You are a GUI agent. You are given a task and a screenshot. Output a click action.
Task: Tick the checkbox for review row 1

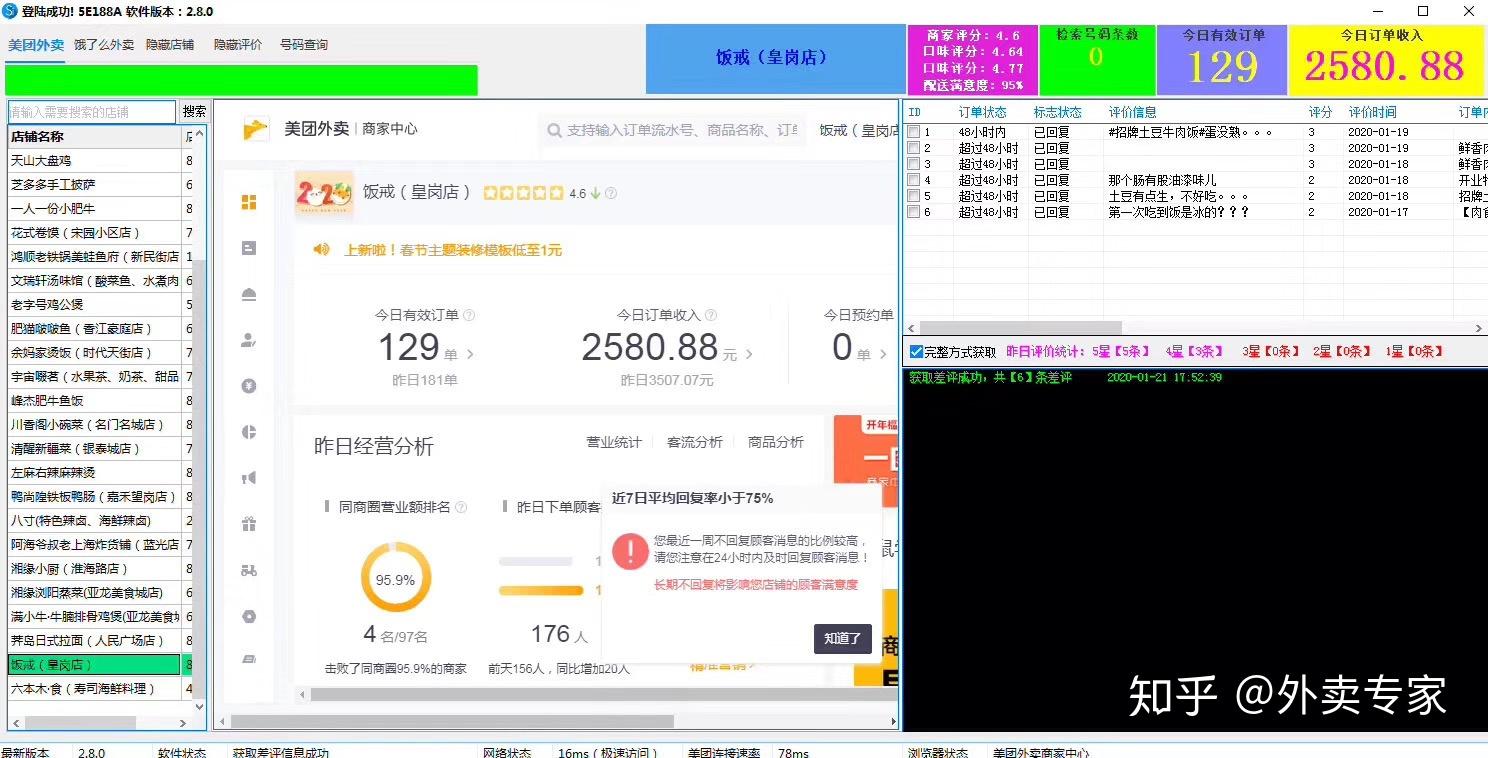(913, 132)
